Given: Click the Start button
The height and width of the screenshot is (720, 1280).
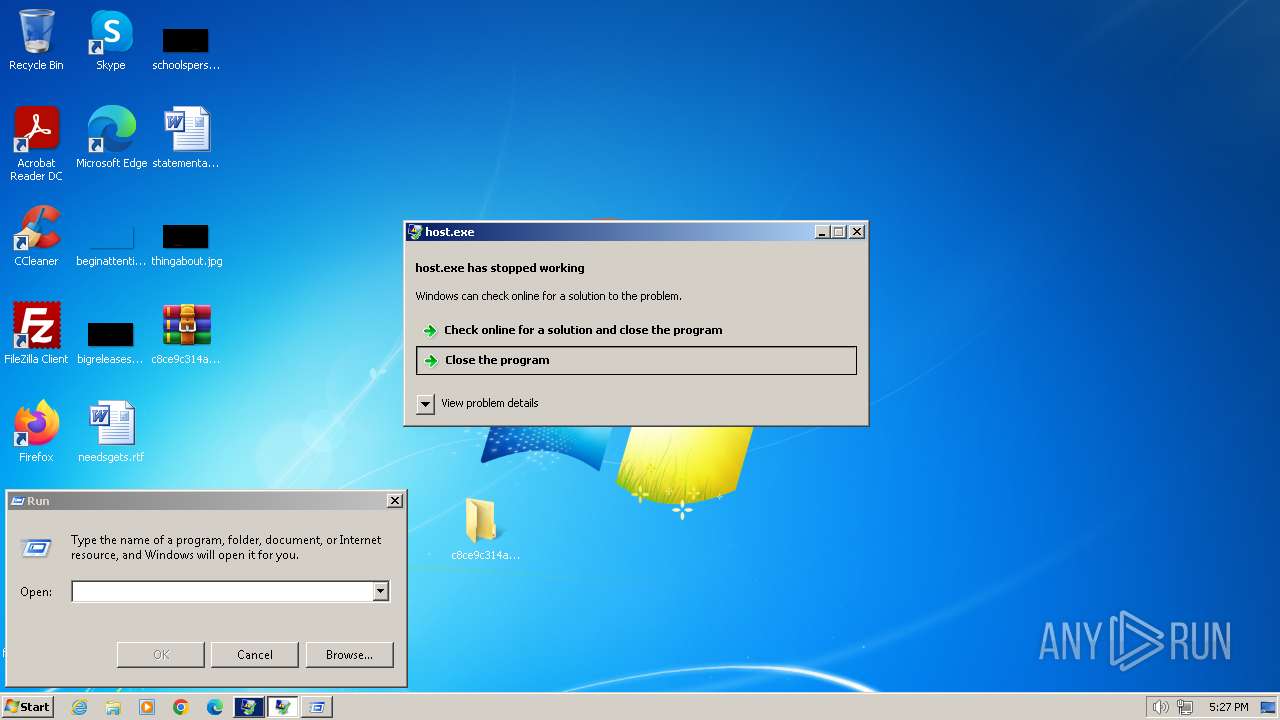Looking at the screenshot, I should 27,707.
